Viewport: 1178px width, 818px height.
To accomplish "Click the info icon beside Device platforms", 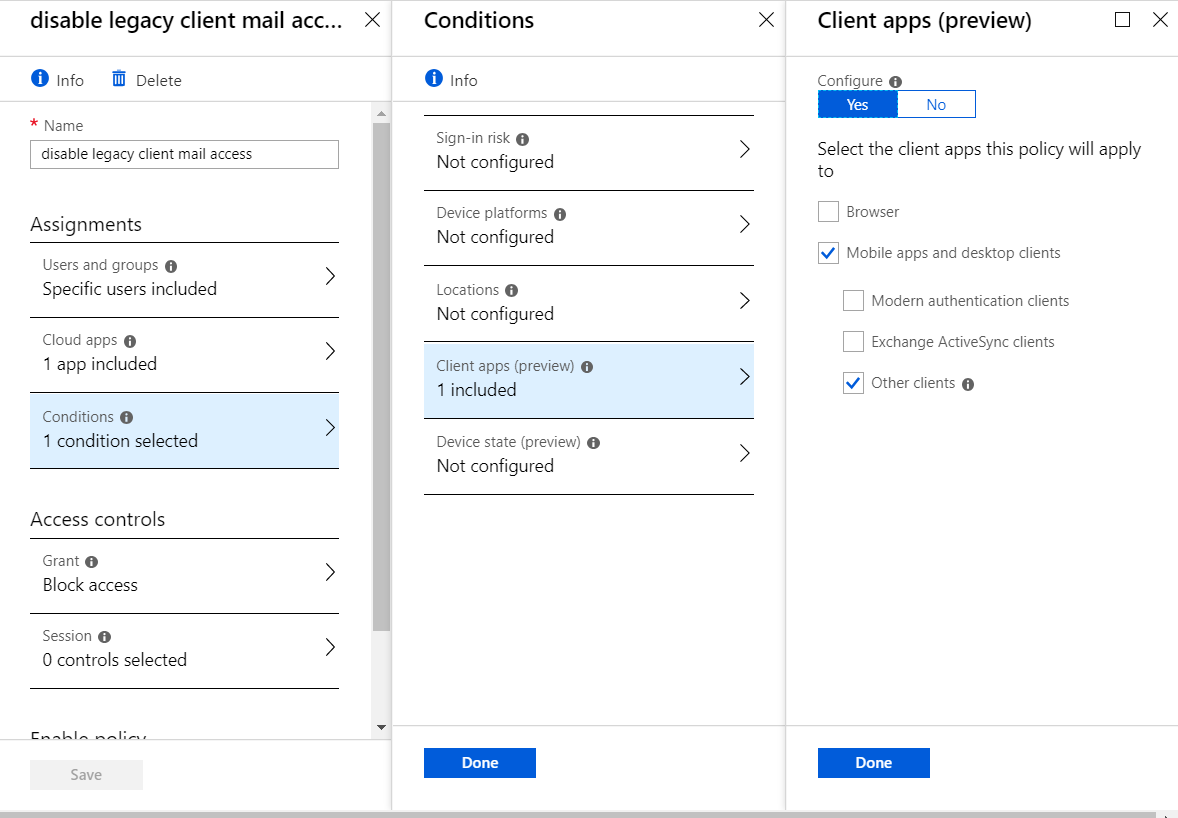I will coord(559,213).
